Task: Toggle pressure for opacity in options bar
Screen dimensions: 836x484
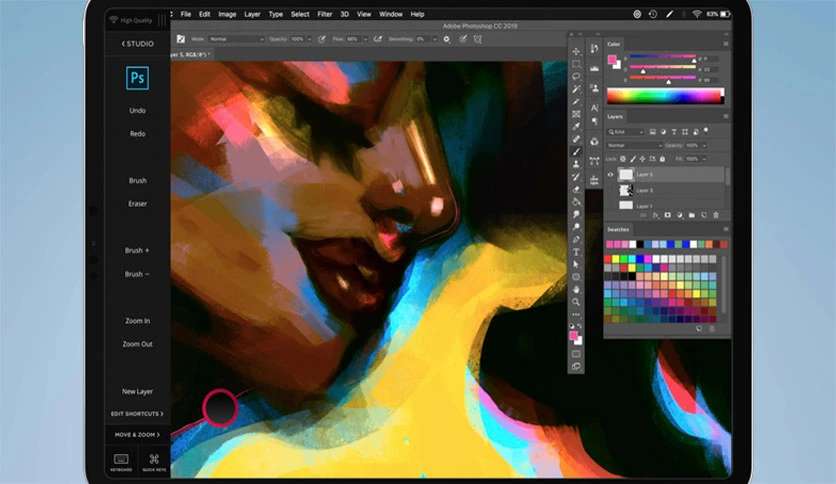Action: (x=322, y=39)
